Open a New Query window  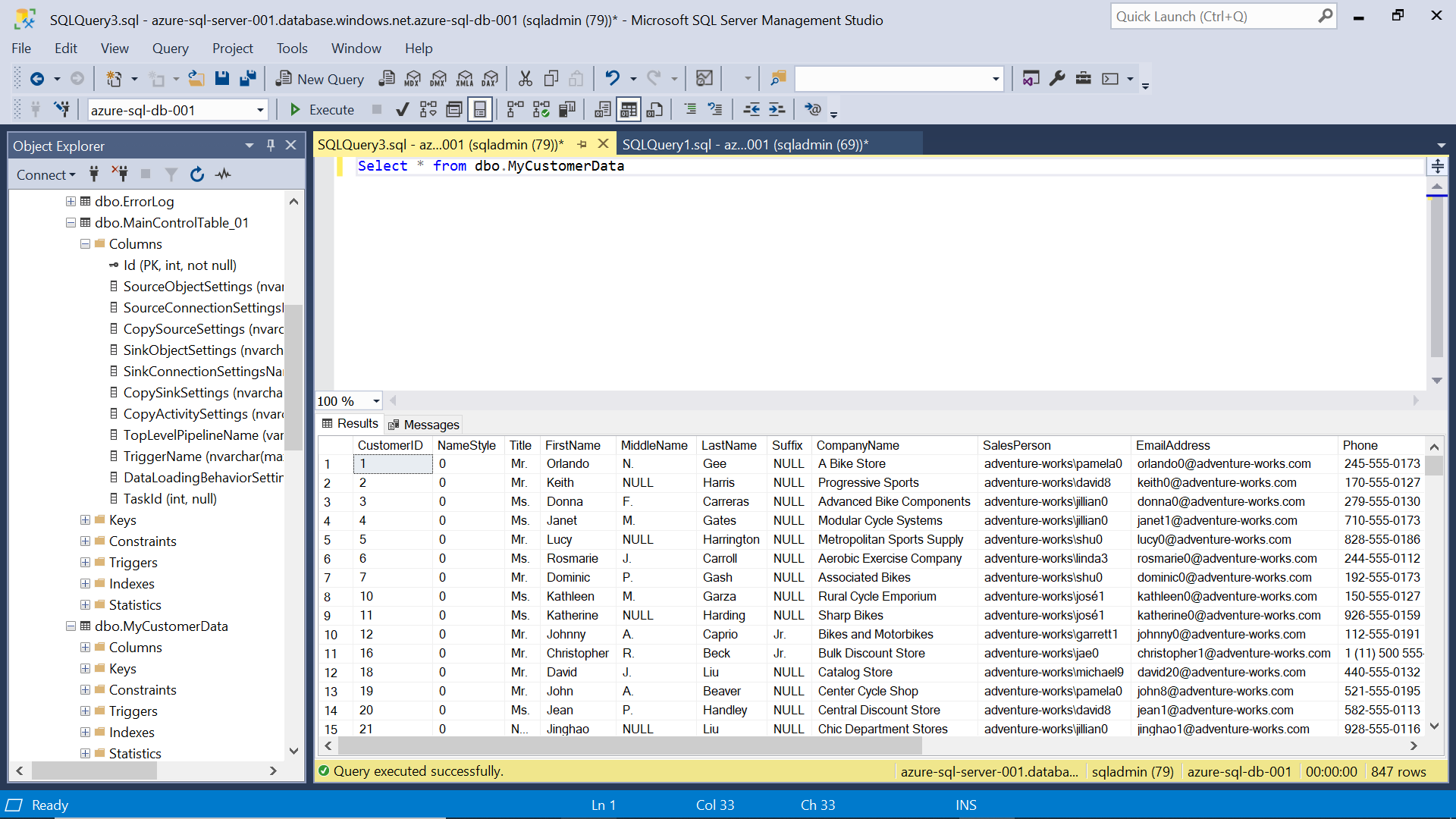319,79
